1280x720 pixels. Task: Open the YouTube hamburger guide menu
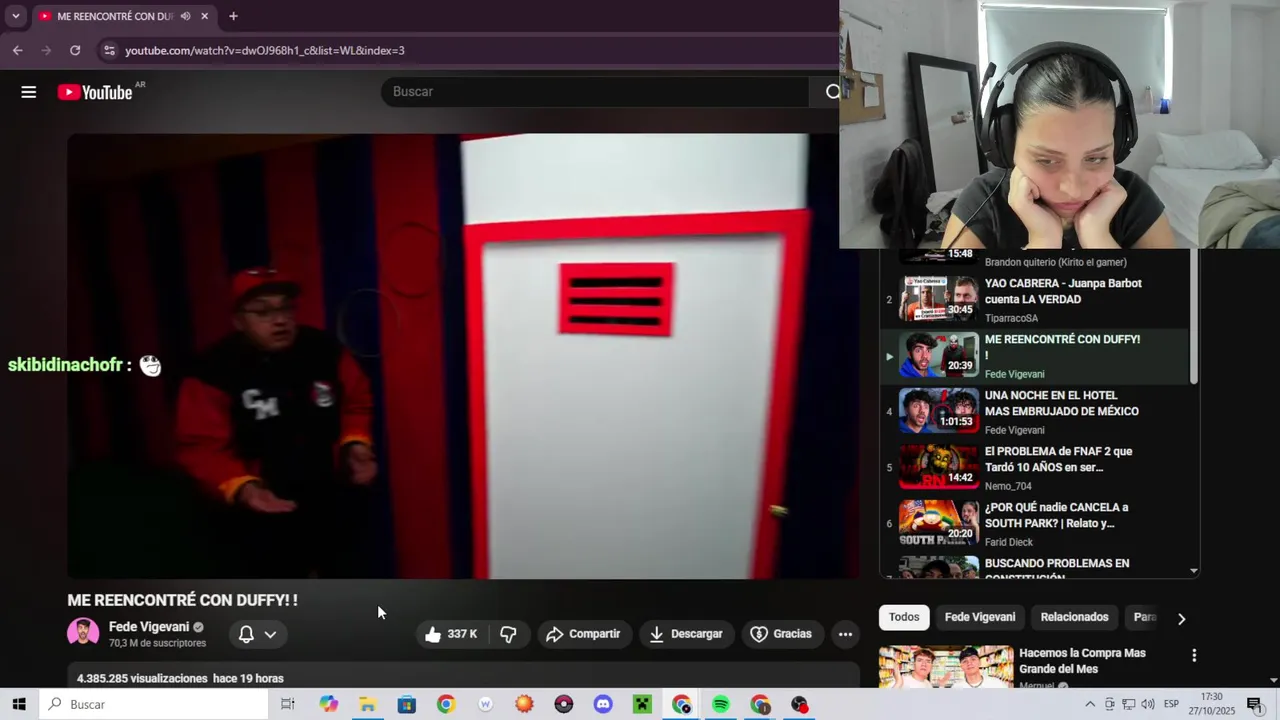[28, 92]
